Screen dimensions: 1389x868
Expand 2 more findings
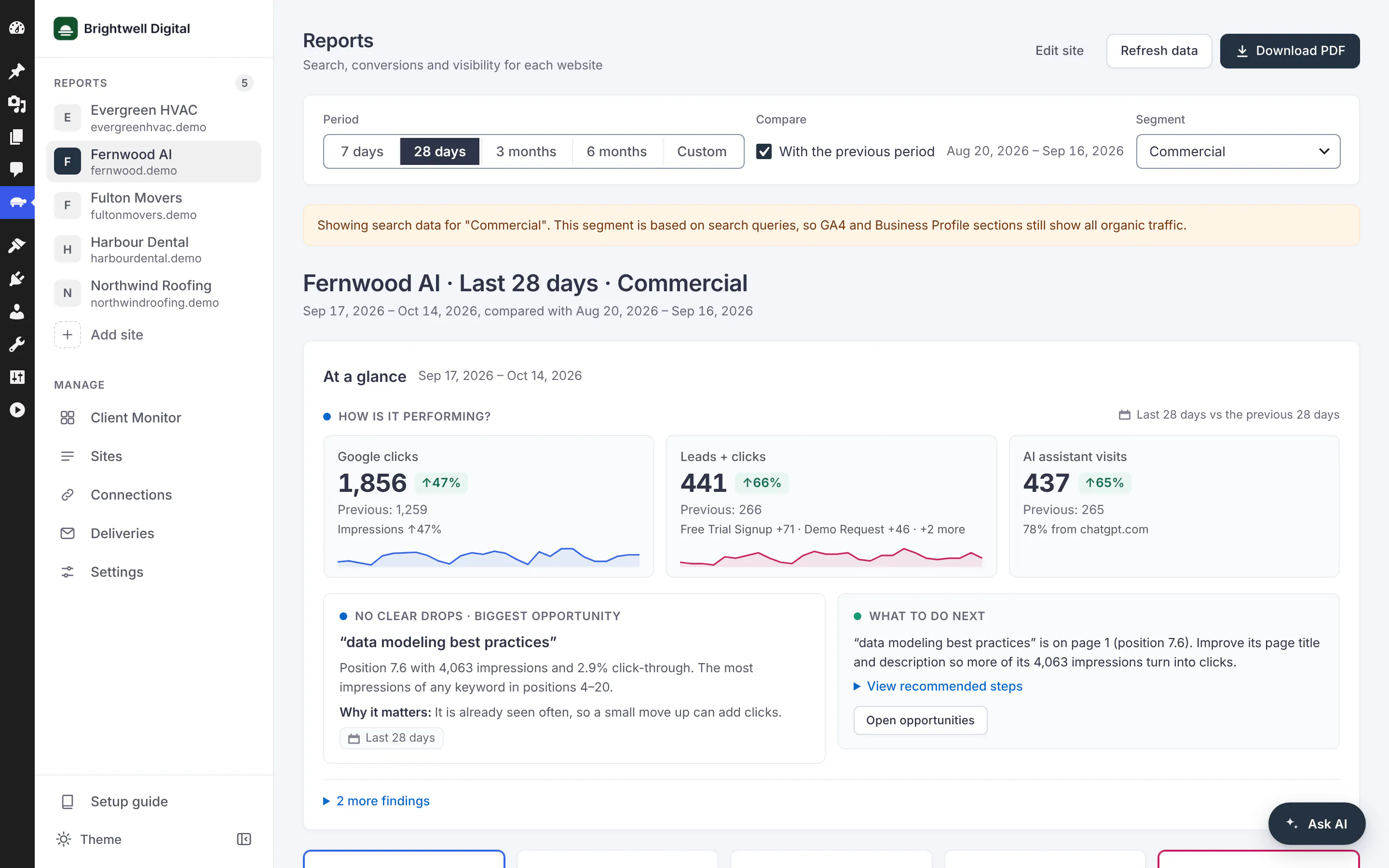(x=377, y=801)
